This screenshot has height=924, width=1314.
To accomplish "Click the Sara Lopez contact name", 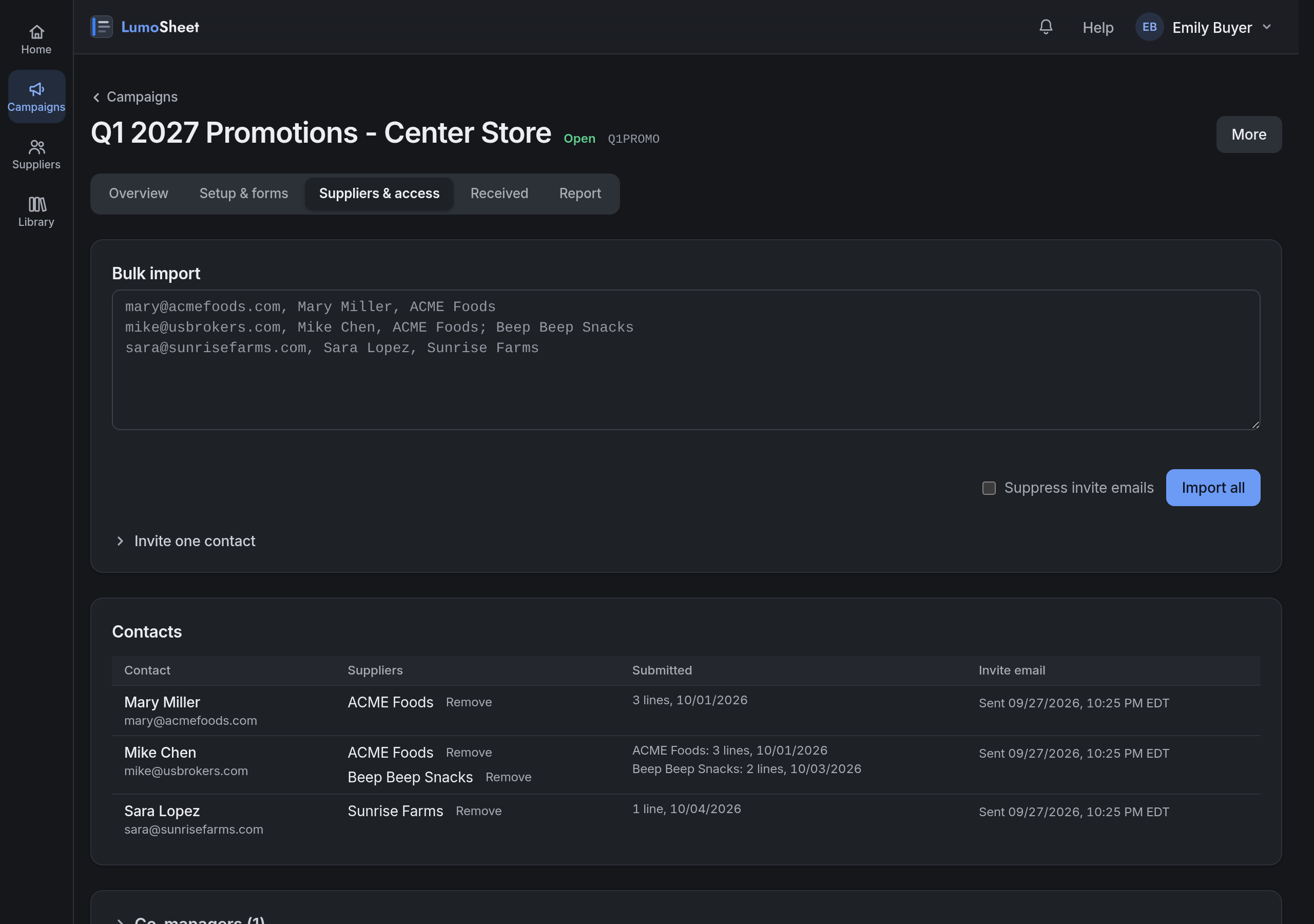I will point(162,811).
